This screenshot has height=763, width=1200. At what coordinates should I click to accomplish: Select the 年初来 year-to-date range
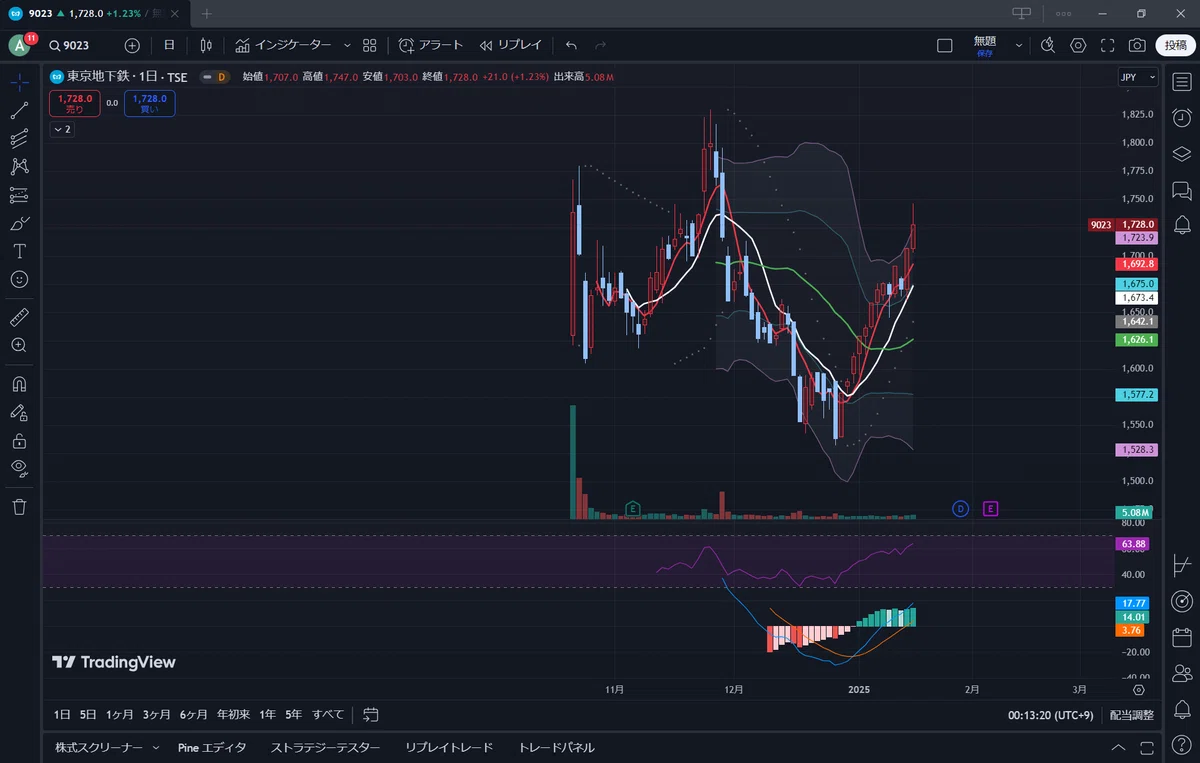point(233,715)
